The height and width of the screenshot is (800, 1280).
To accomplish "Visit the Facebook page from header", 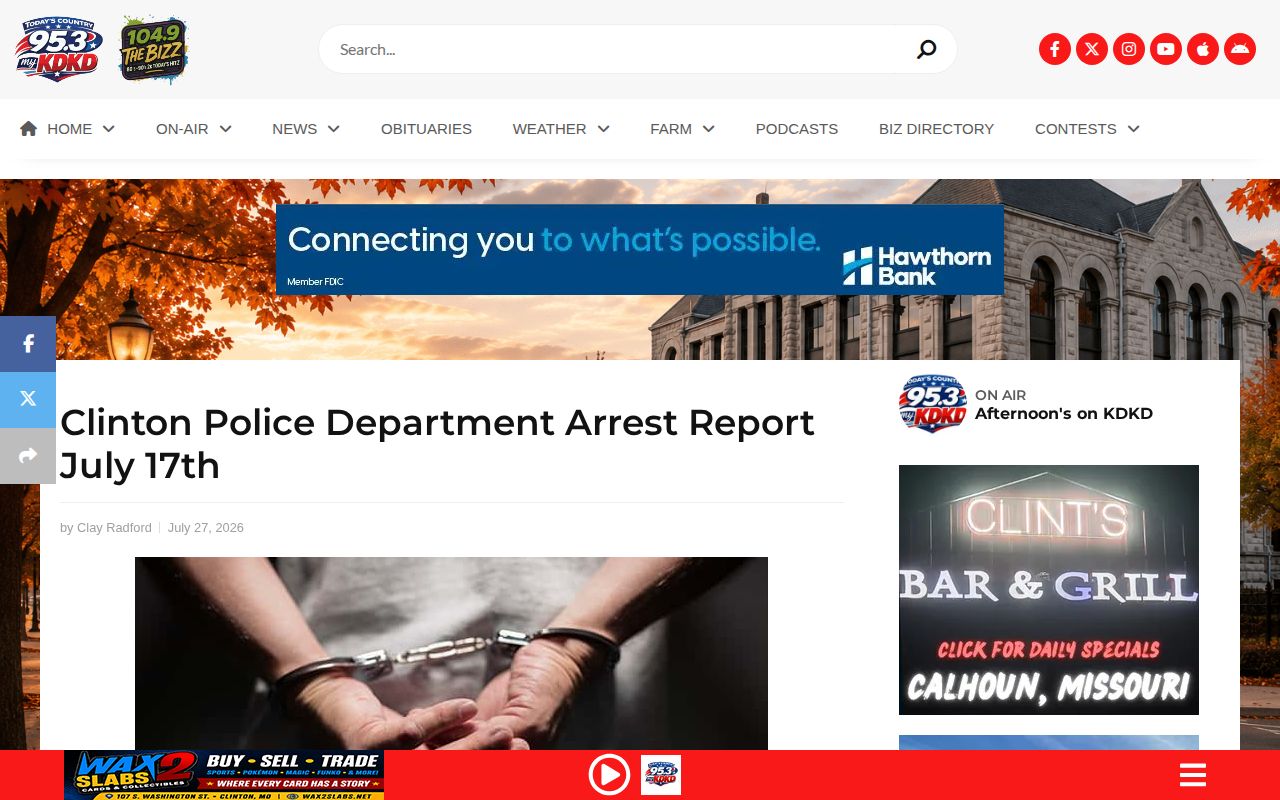I will 1055,49.
